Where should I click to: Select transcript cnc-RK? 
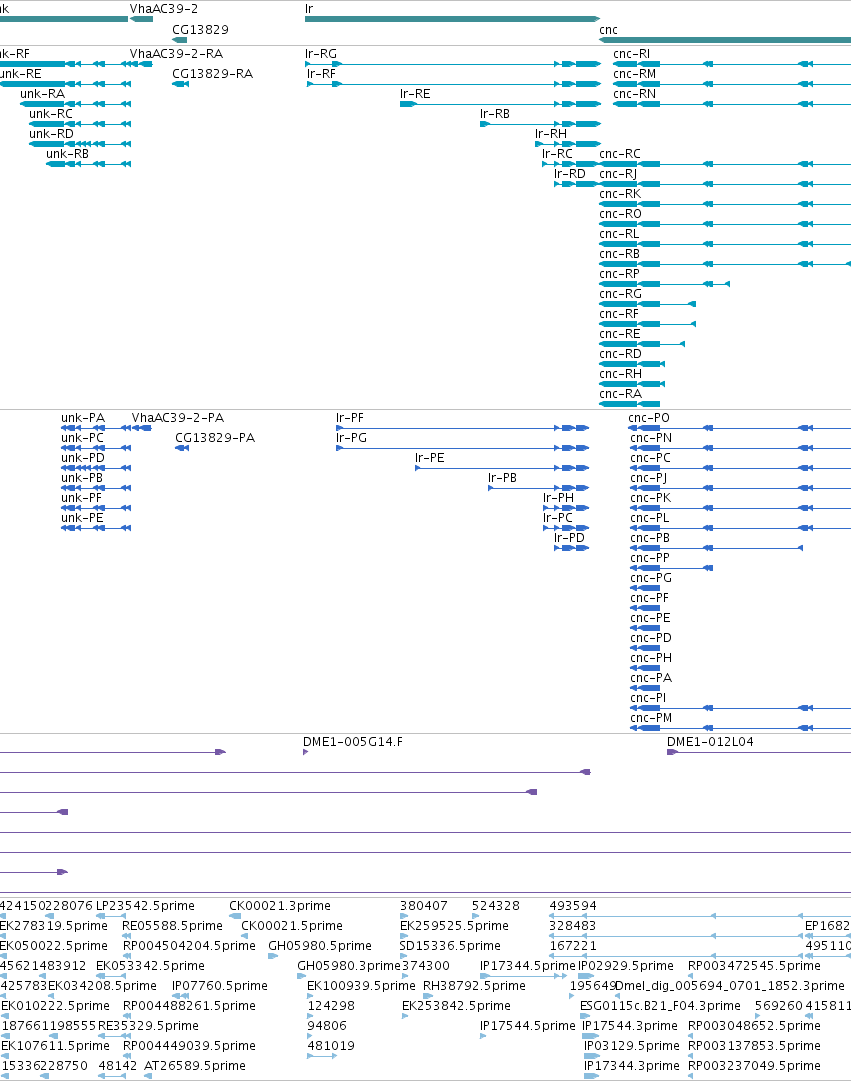click(x=620, y=194)
